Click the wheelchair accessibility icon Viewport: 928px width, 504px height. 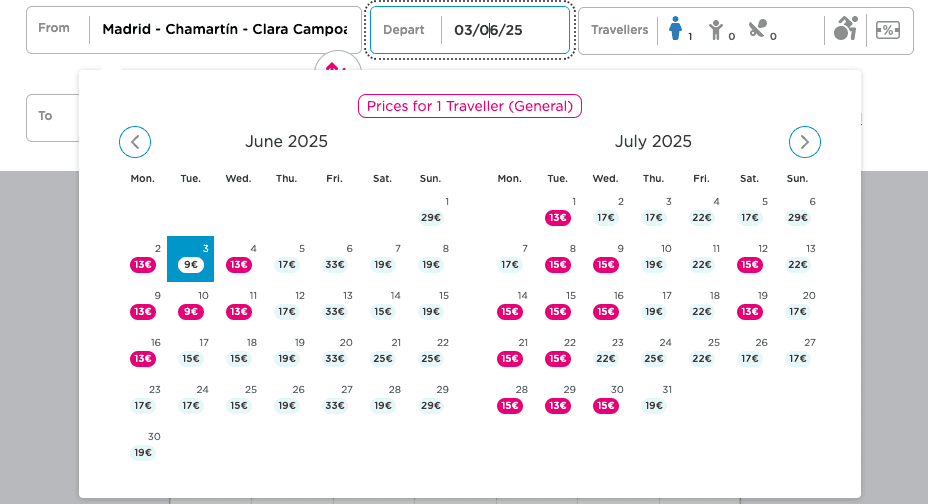846,30
